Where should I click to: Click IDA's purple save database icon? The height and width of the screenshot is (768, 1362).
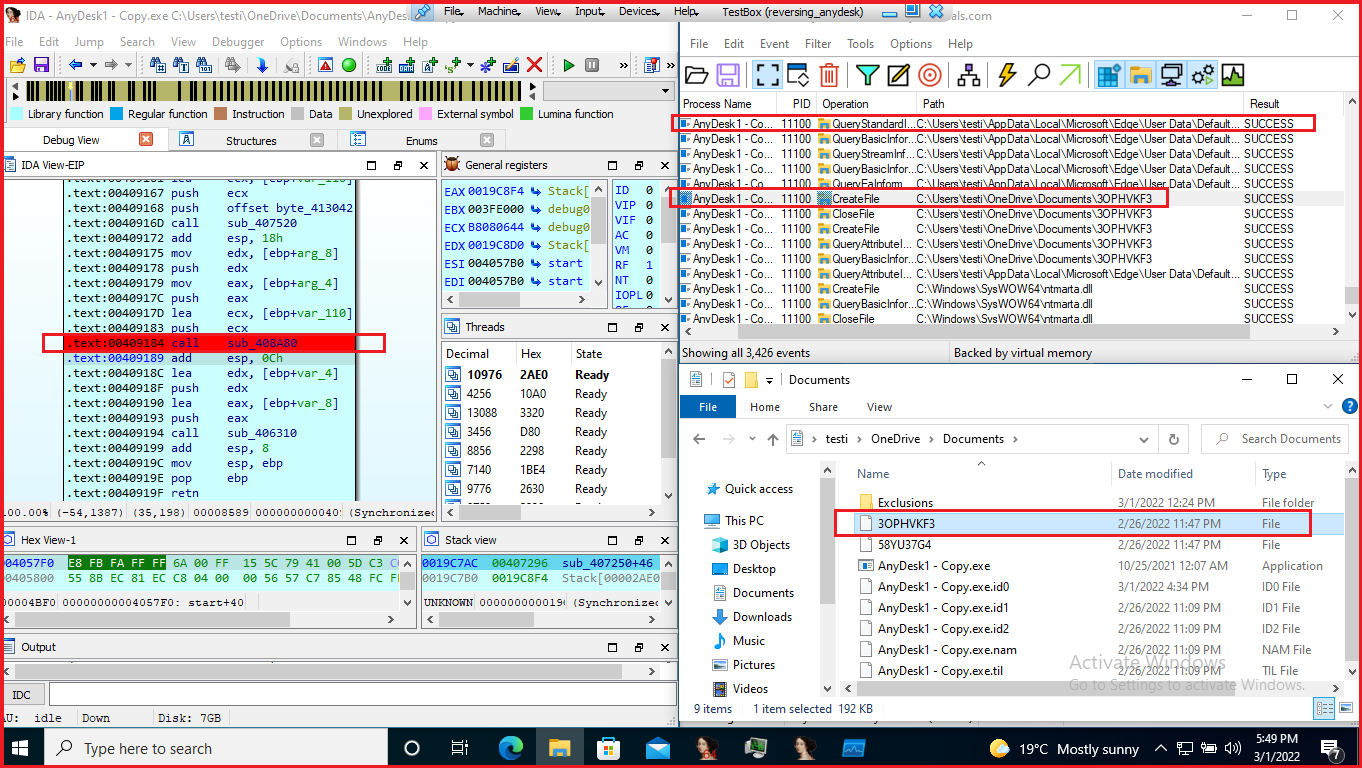click(x=41, y=65)
